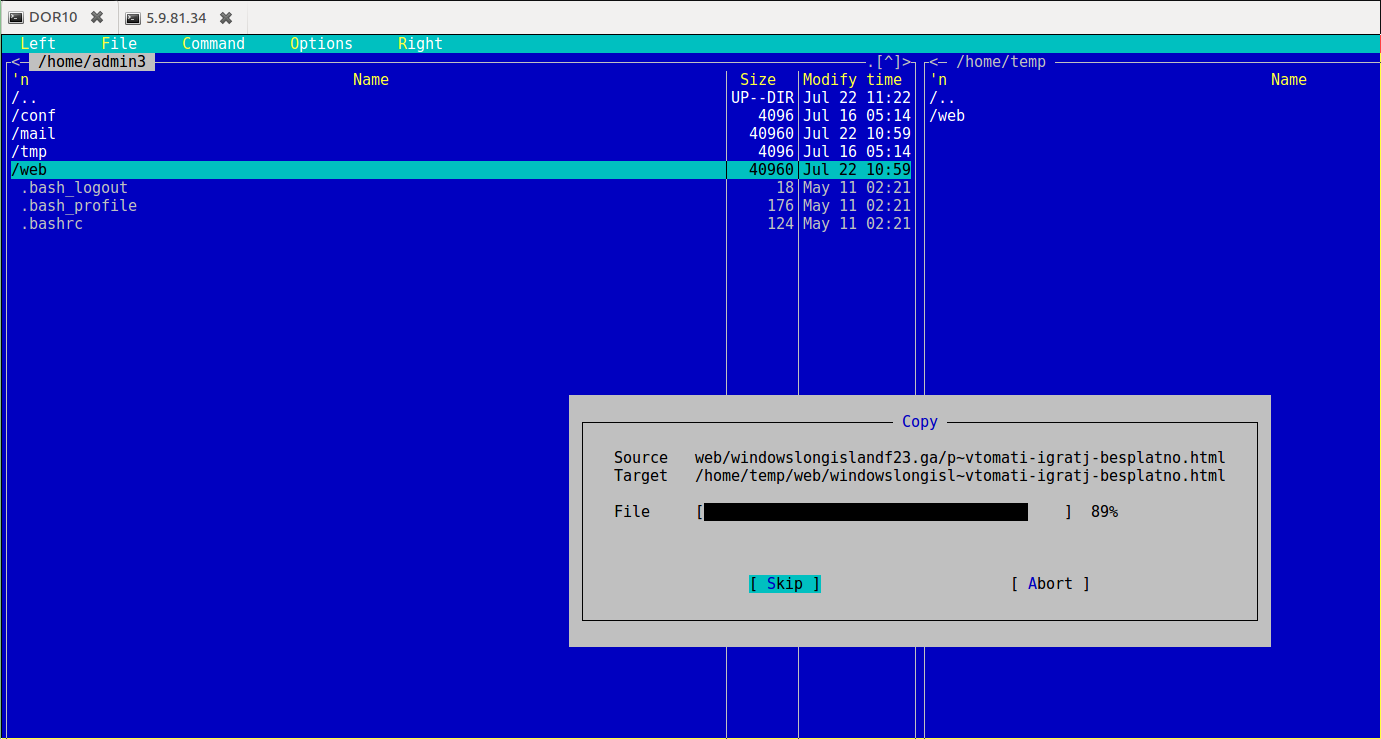Image resolution: width=1381 pixels, height=739 pixels.
Task: Click size 176 of .bash_profile
Action: 781,206
